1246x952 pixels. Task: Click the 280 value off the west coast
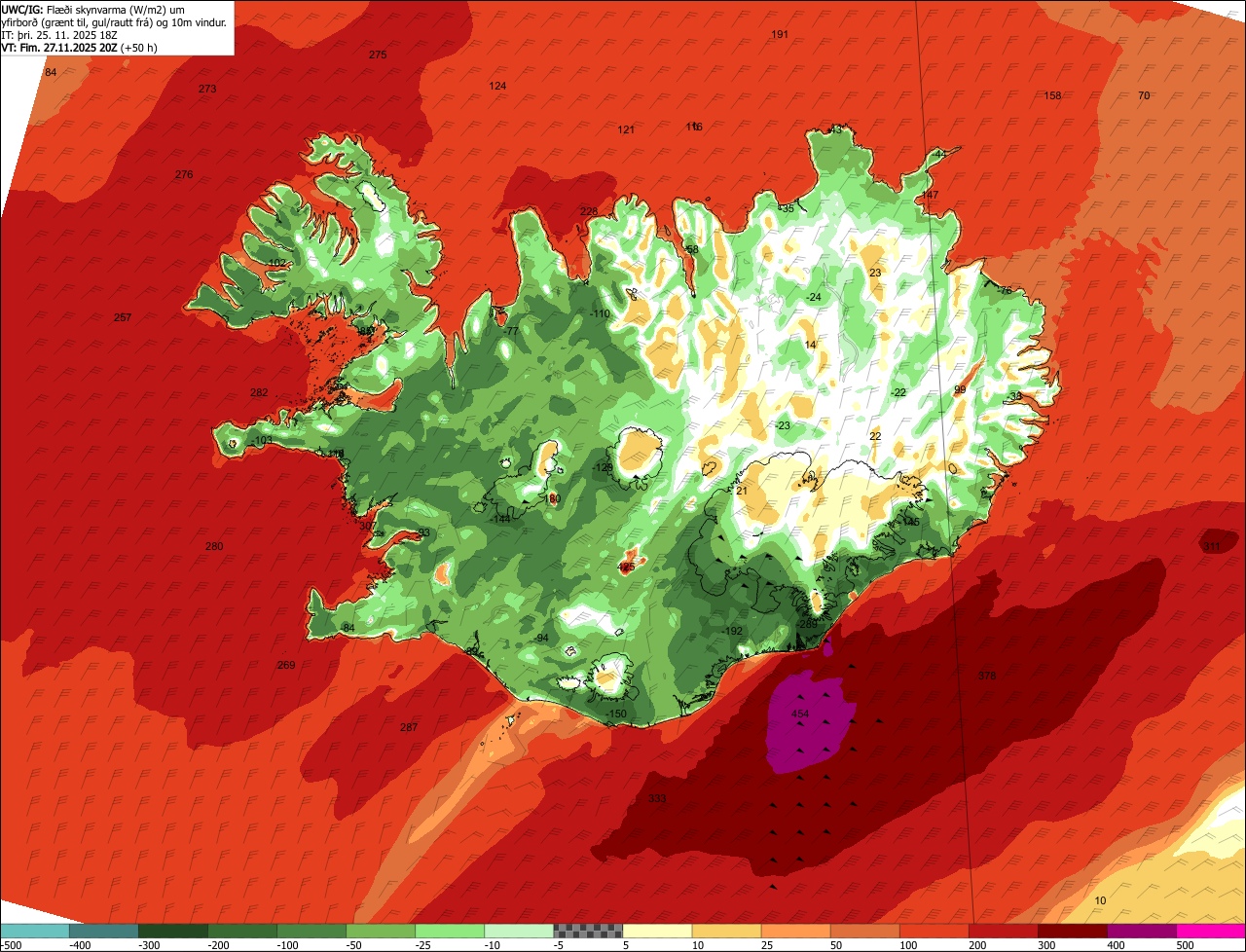[214, 546]
